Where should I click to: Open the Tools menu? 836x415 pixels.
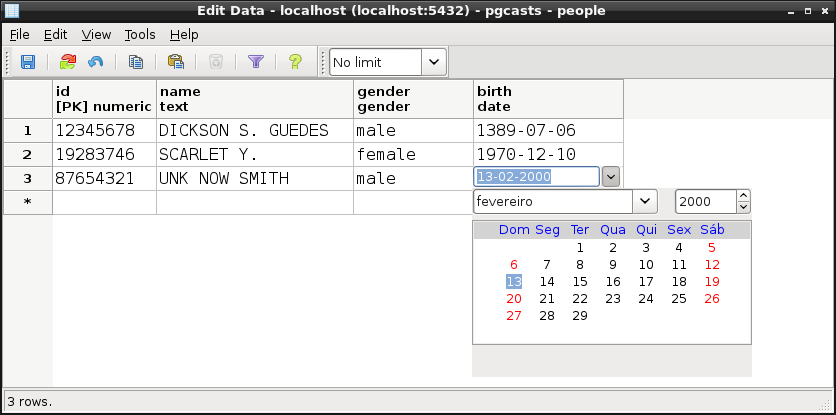tap(140, 34)
